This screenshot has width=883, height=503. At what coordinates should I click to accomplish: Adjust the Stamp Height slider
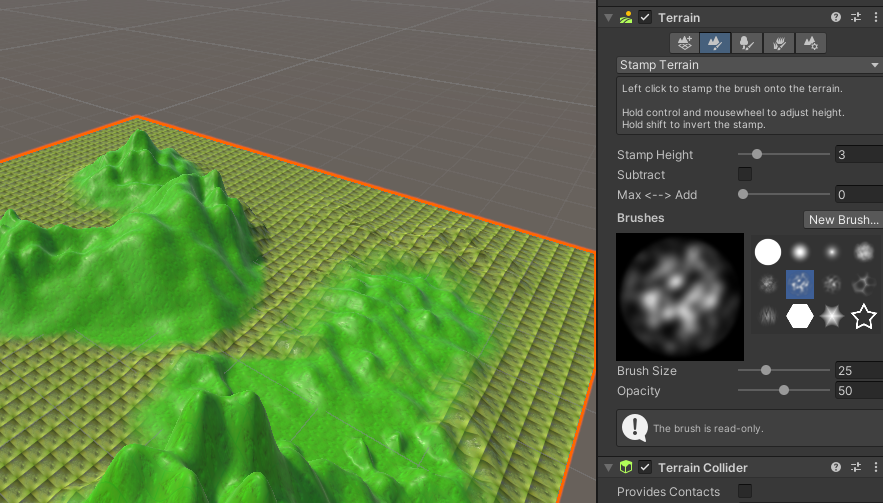coord(784,154)
